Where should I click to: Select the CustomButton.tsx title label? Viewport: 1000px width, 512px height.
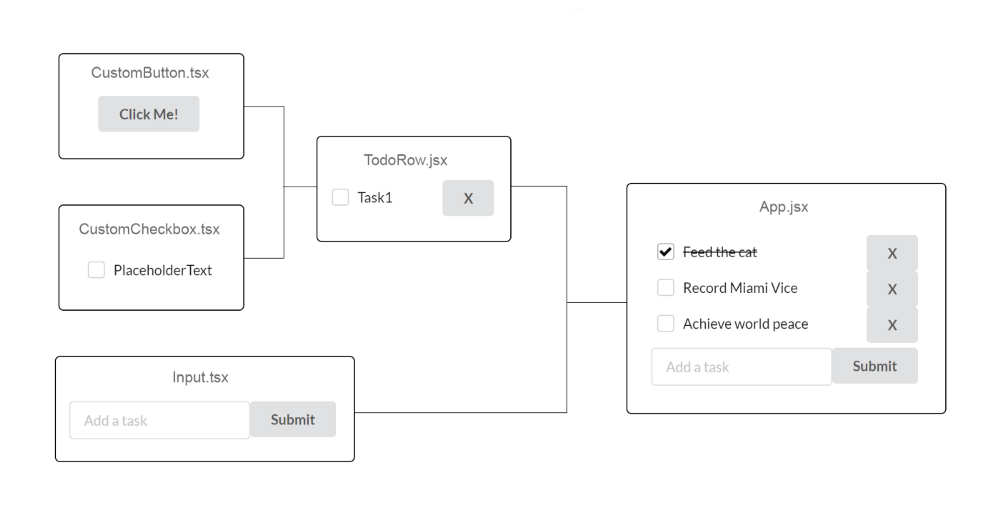pyautogui.click(x=150, y=73)
